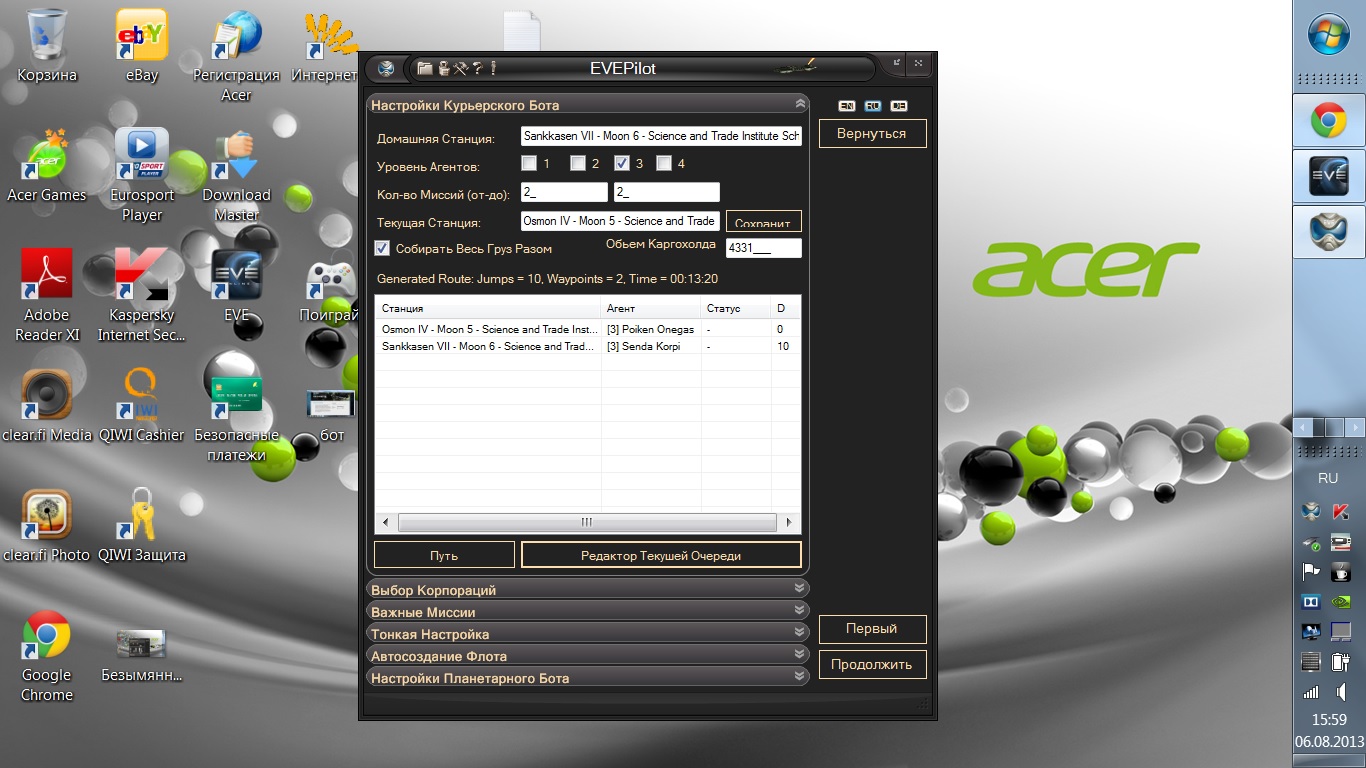Screen dimensions: 1366x768
Task: Click the Вернуться button
Action: [x=872, y=133]
